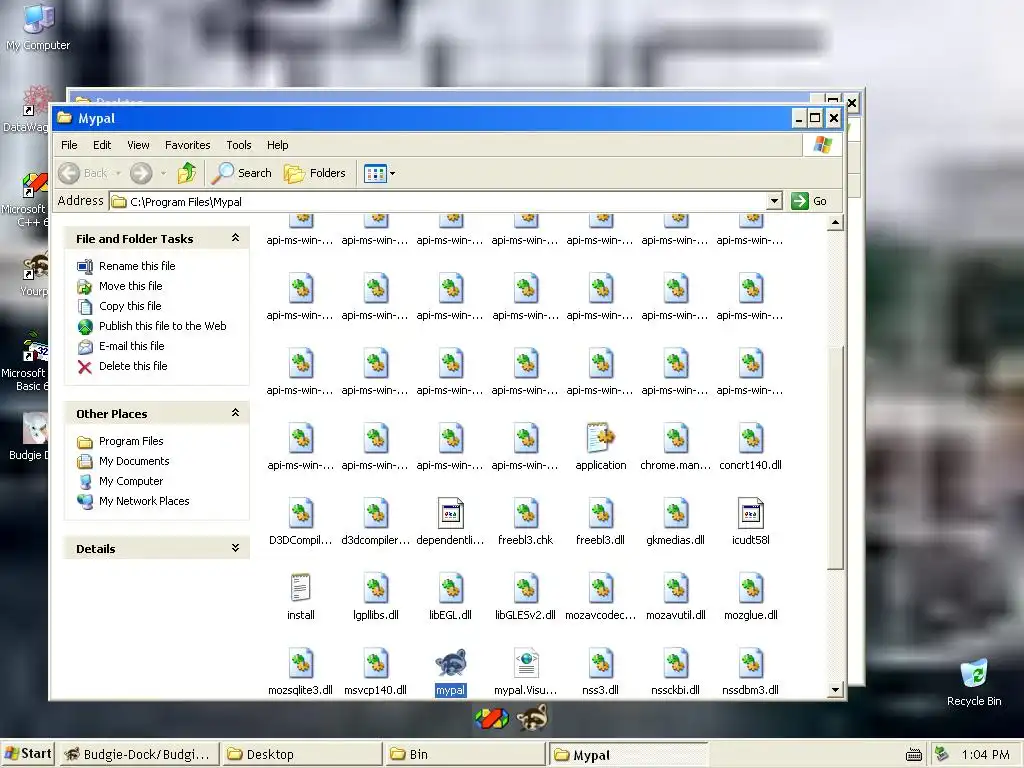Expand the Details panel
Screen dimensions: 1024x768
[235, 548]
